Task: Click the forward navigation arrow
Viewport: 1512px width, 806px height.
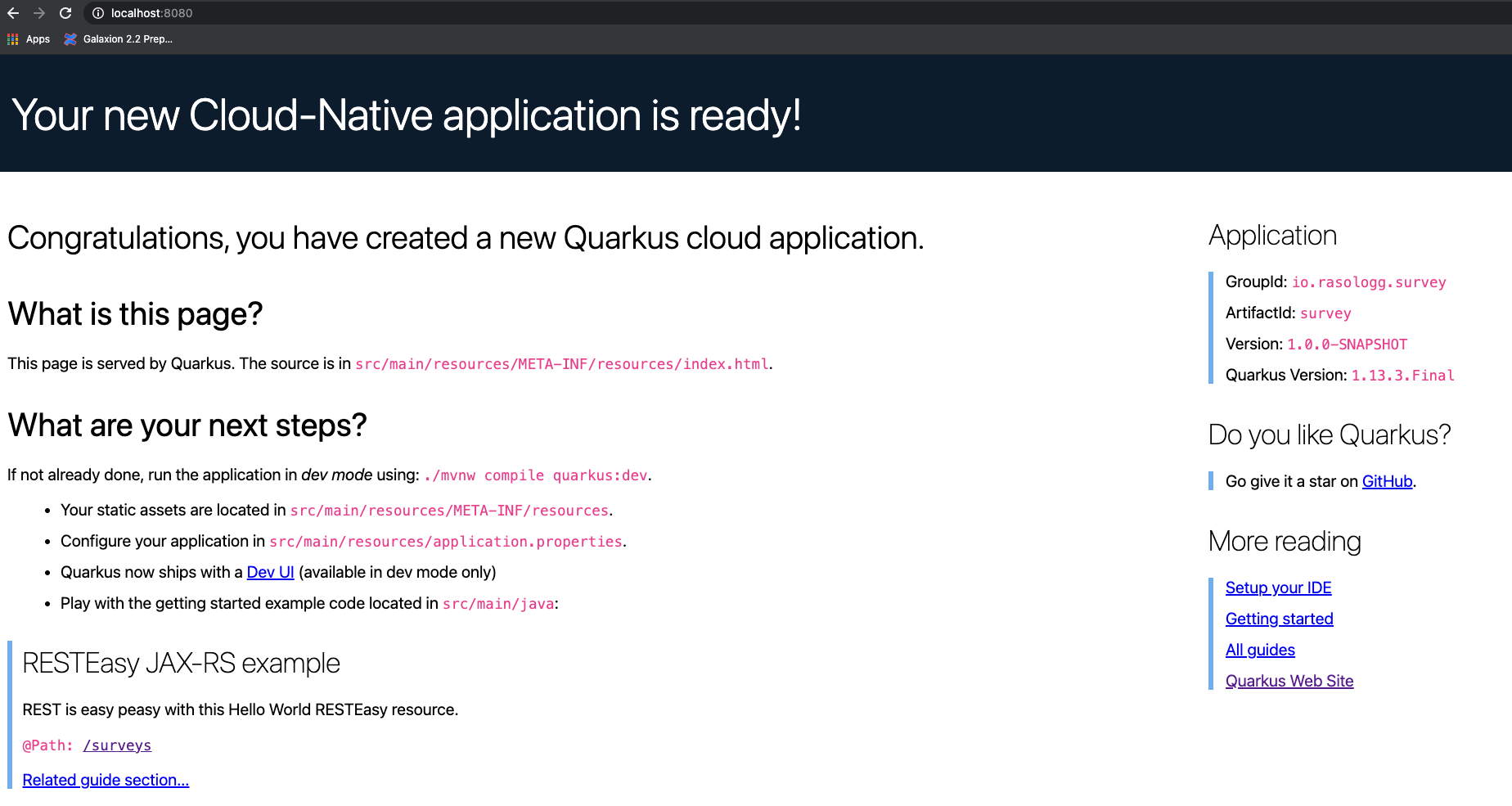Action: pyautogui.click(x=39, y=13)
